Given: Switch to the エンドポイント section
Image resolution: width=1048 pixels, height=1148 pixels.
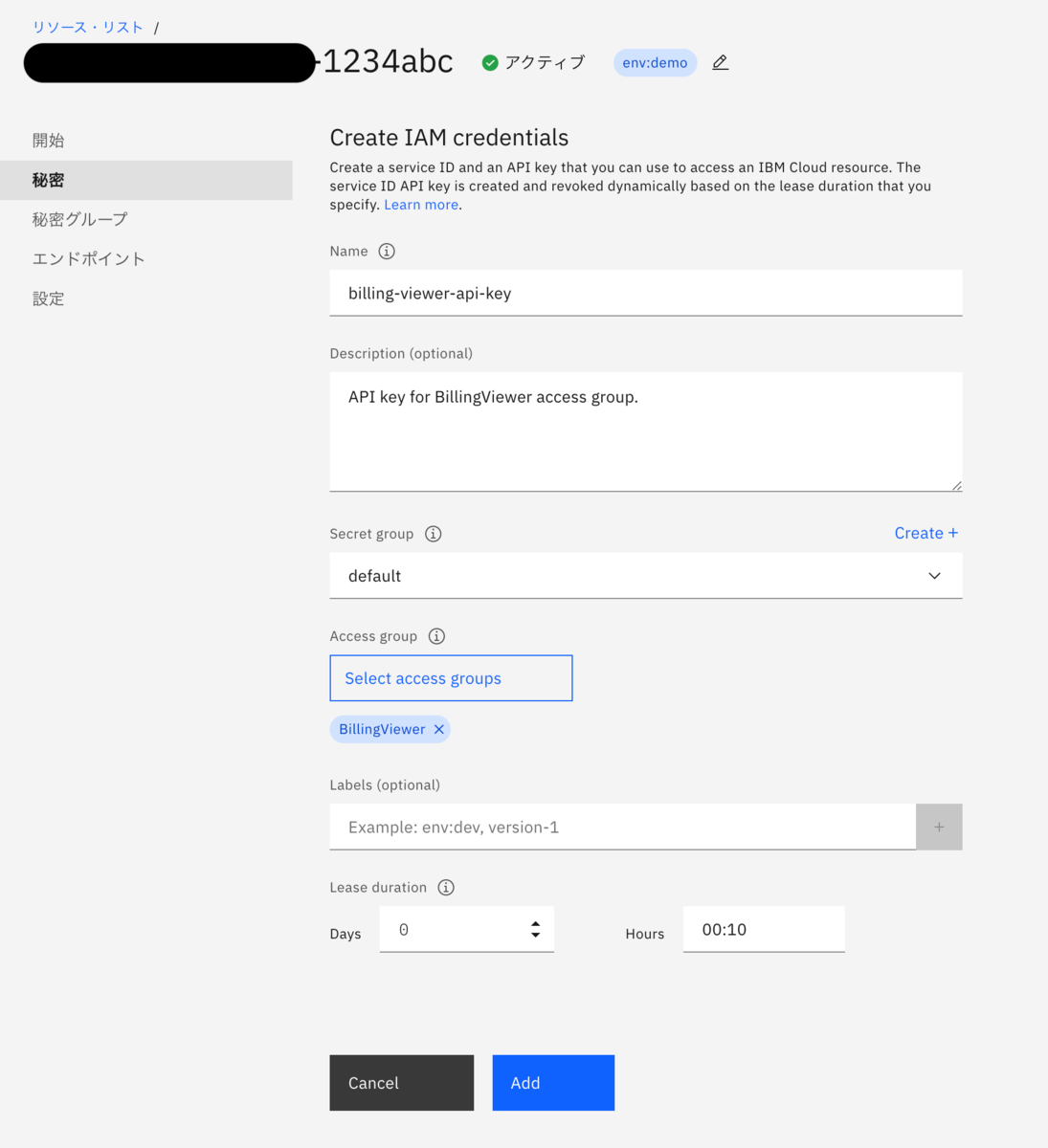Looking at the screenshot, I should coord(89,258).
